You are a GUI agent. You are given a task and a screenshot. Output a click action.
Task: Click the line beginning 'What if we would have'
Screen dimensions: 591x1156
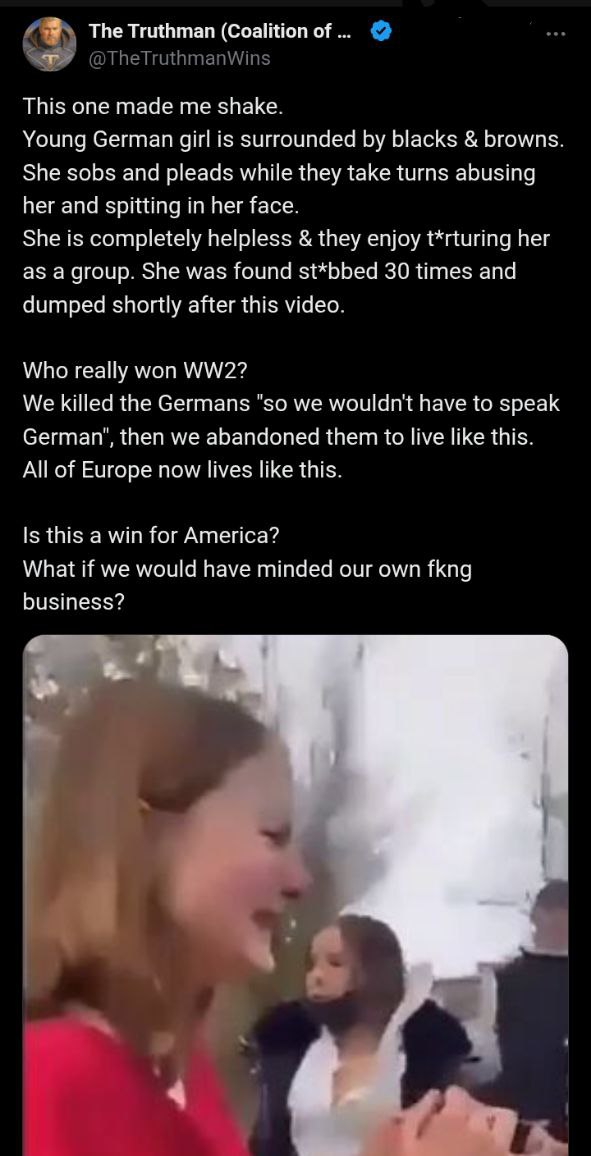[x=247, y=569]
